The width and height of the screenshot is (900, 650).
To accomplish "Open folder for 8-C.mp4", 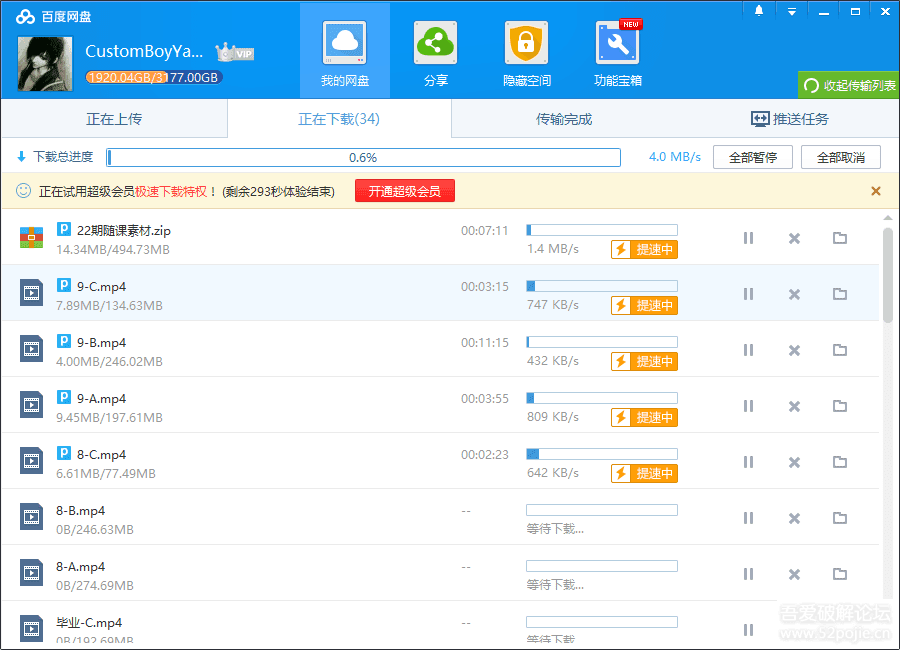I will coord(840,462).
